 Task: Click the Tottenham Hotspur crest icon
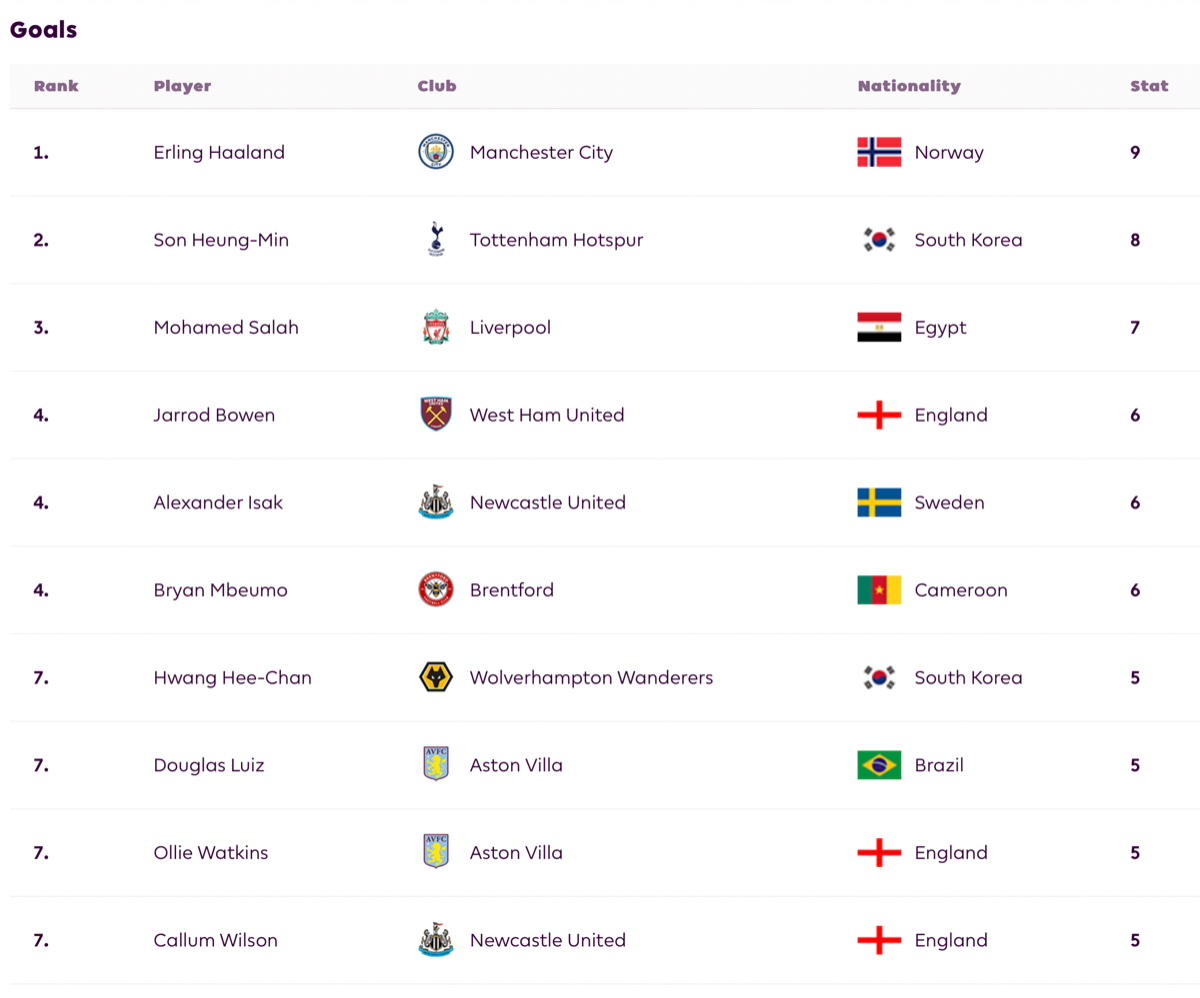pyautogui.click(x=435, y=240)
